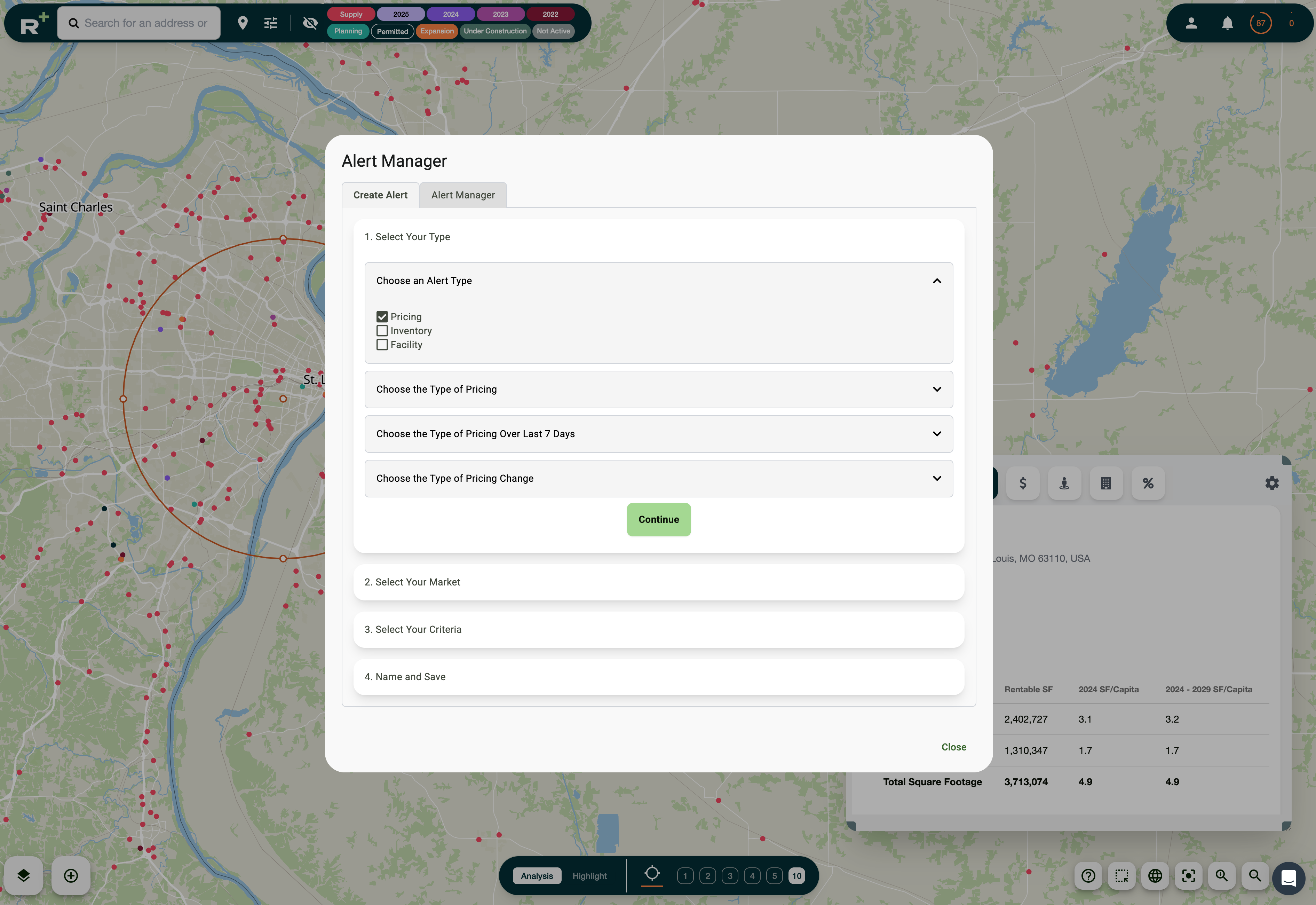1316x905 pixels.
Task: Uncheck the Pricing alert type checkbox
Action: (x=381, y=316)
